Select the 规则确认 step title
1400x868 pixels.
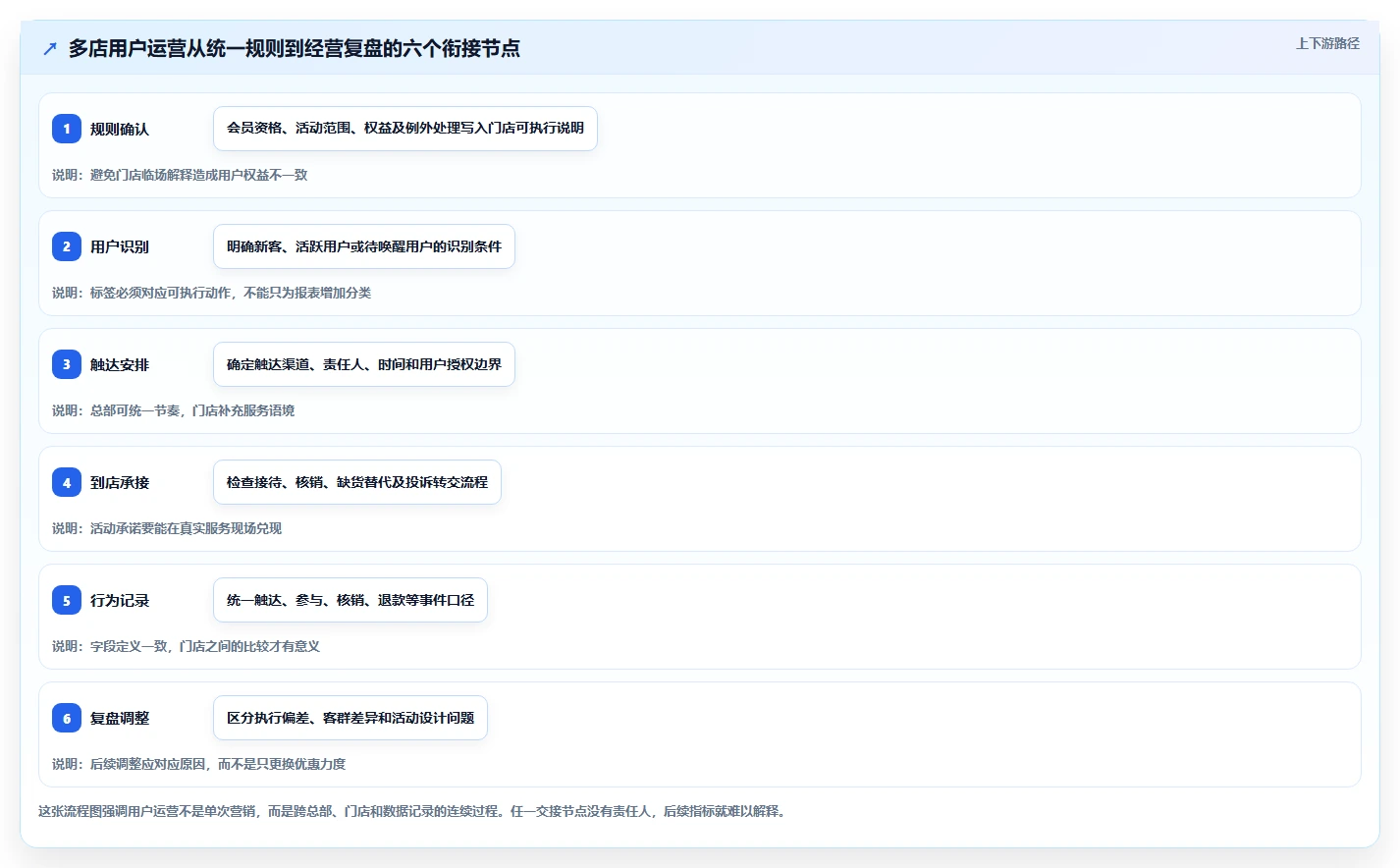(120, 129)
